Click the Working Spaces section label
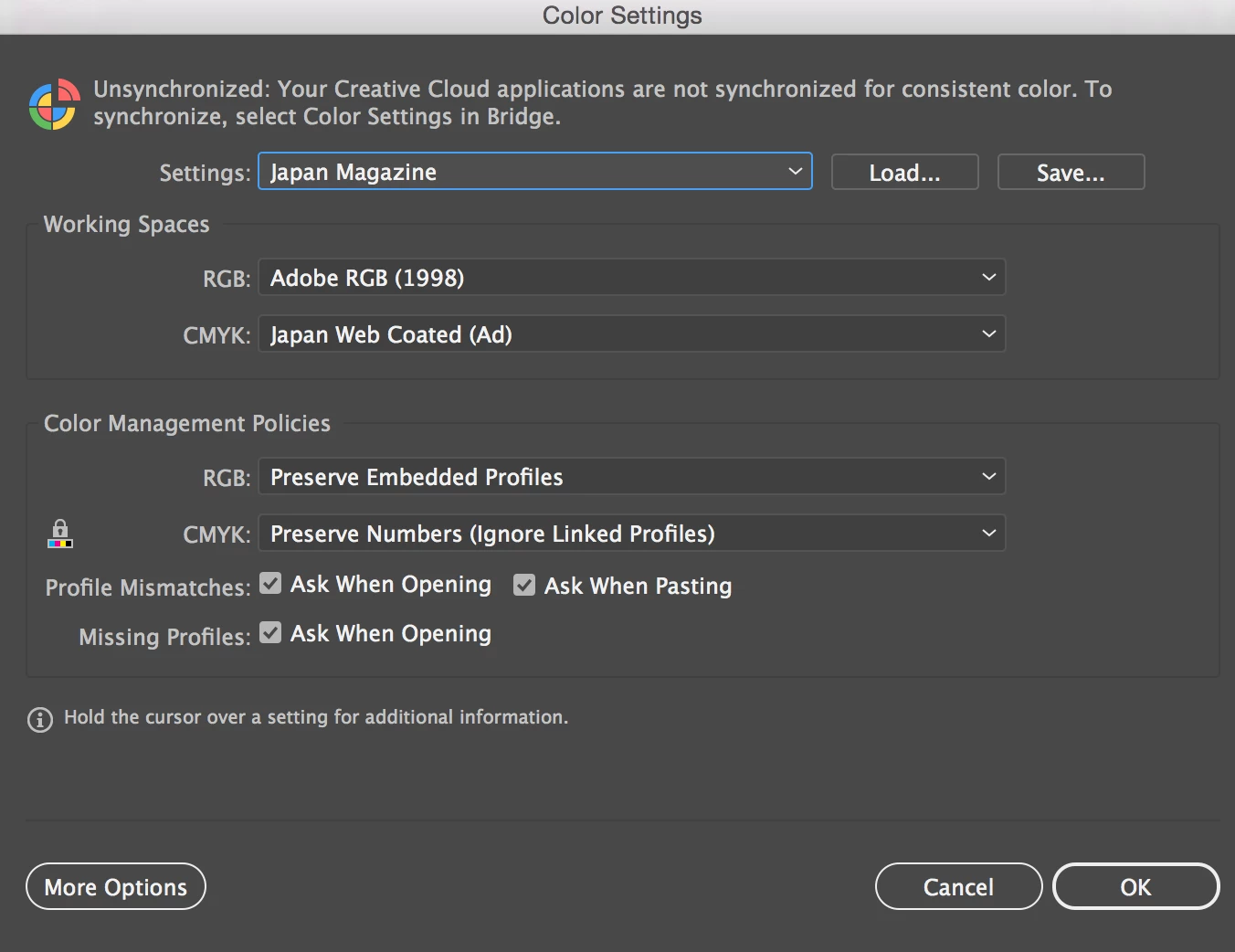 tap(127, 225)
